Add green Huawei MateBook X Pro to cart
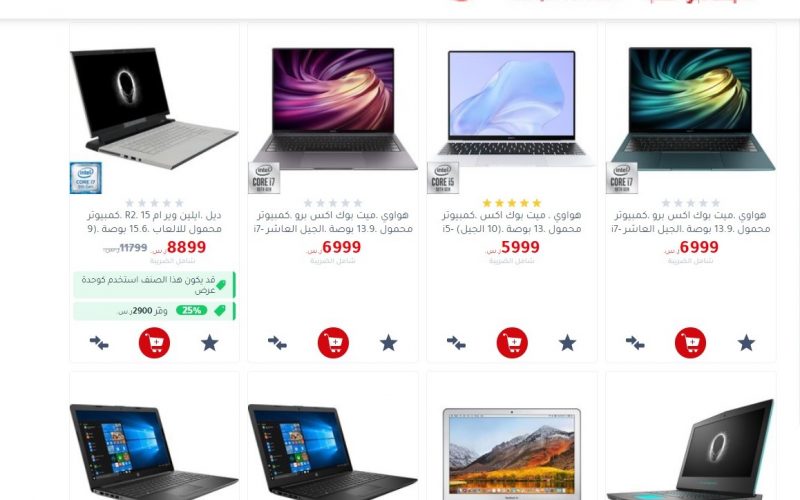This screenshot has height=500, width=800. [691, 342]
